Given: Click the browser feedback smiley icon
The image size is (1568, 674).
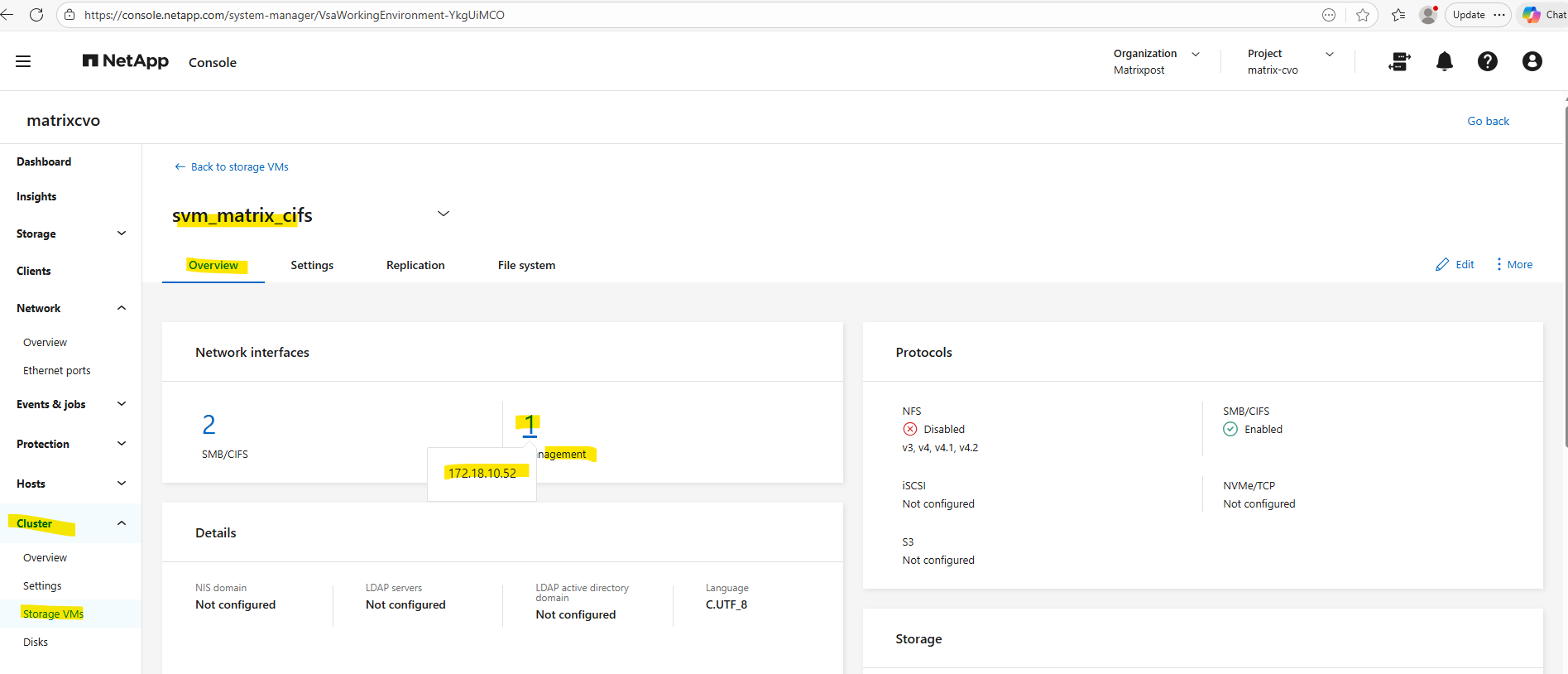Looking at the screenshot, I should (1329, 15).
